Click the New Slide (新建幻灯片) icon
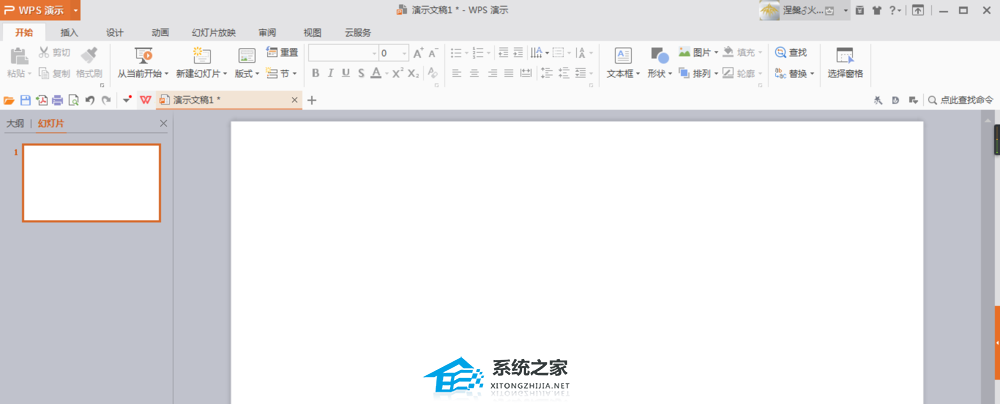This screenshot has height=404, width=1000. 202,56
